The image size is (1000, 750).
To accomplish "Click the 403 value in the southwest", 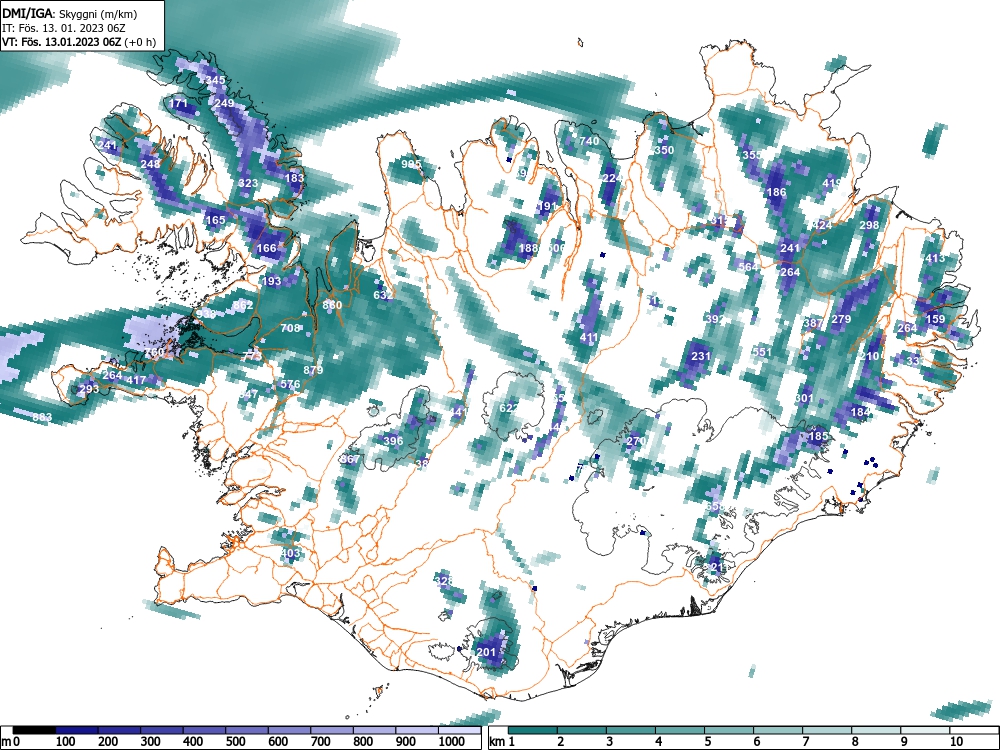I will coord(290,553).
